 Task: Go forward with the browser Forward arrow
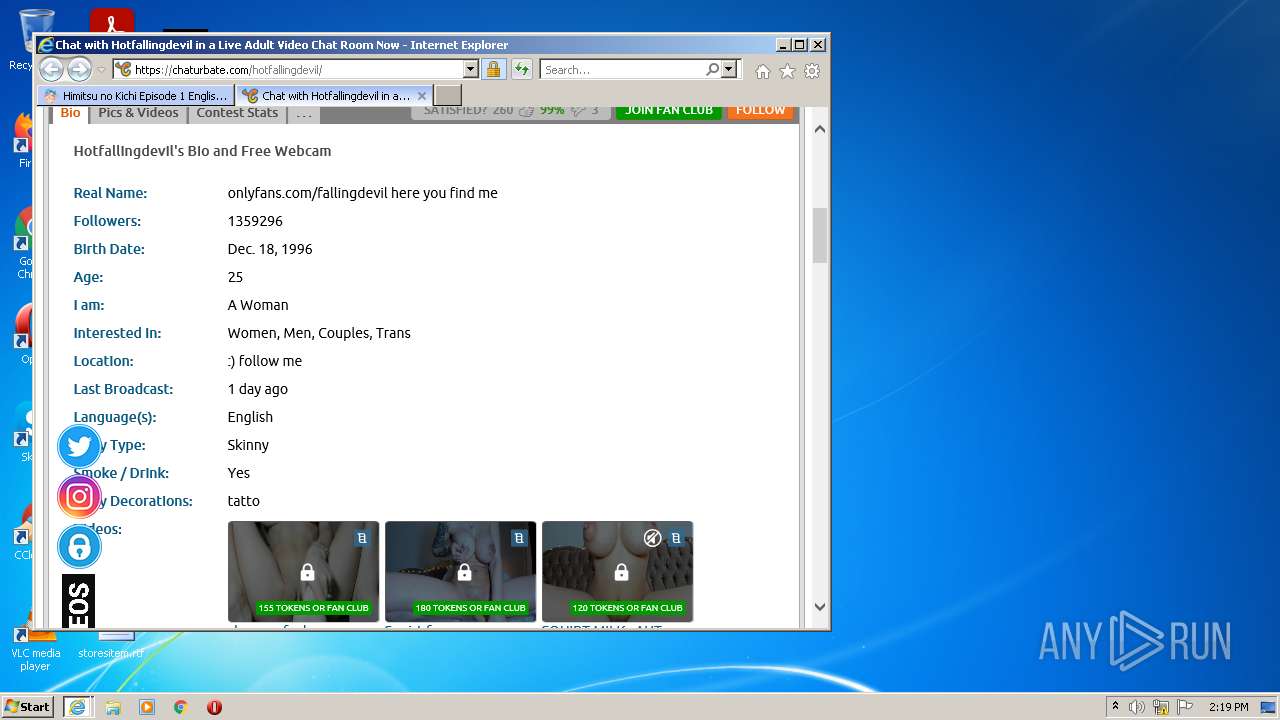pyautogui.click(x=79, y=70)
